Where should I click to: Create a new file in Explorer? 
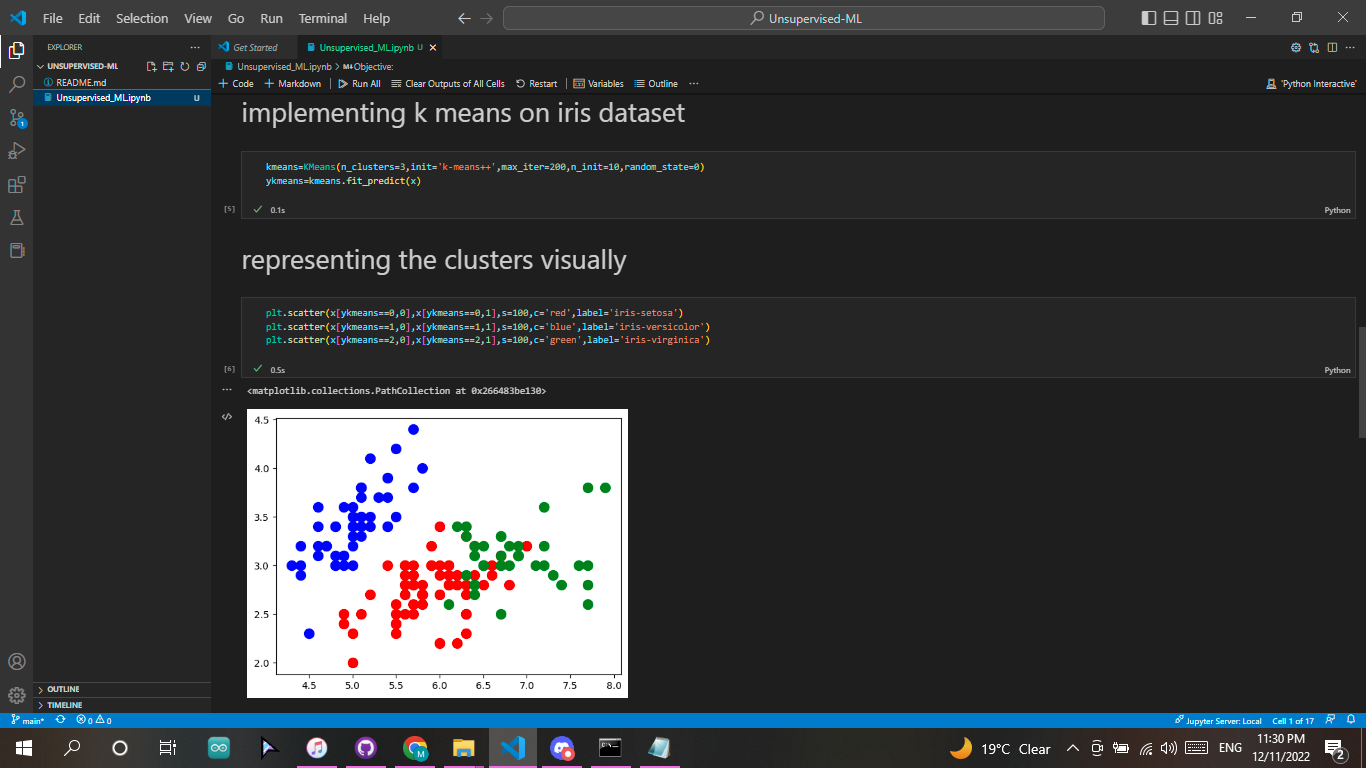pos(151,65)
